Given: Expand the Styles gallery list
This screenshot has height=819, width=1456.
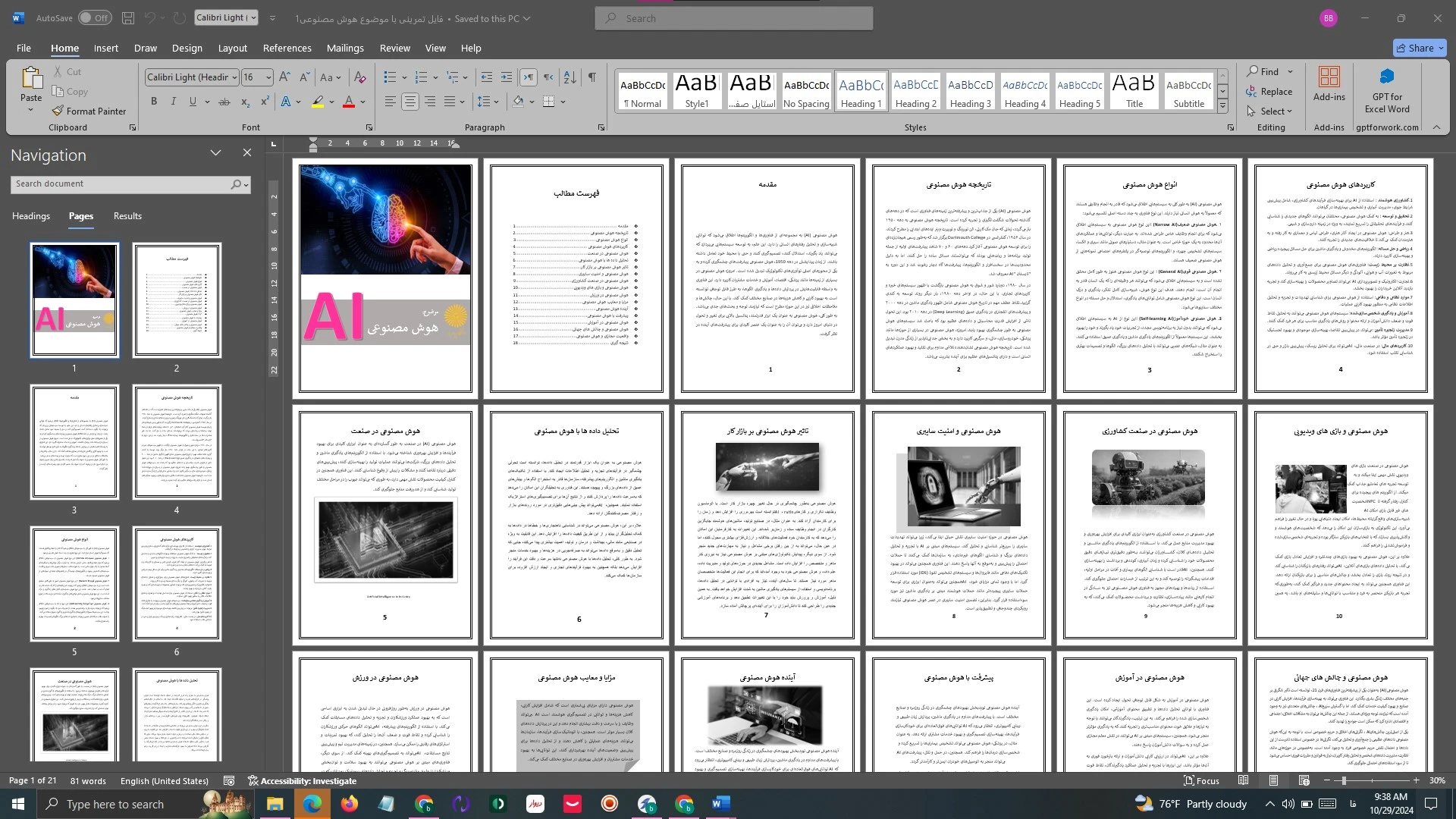Looking at the screenshot, I should [1222, 107].
